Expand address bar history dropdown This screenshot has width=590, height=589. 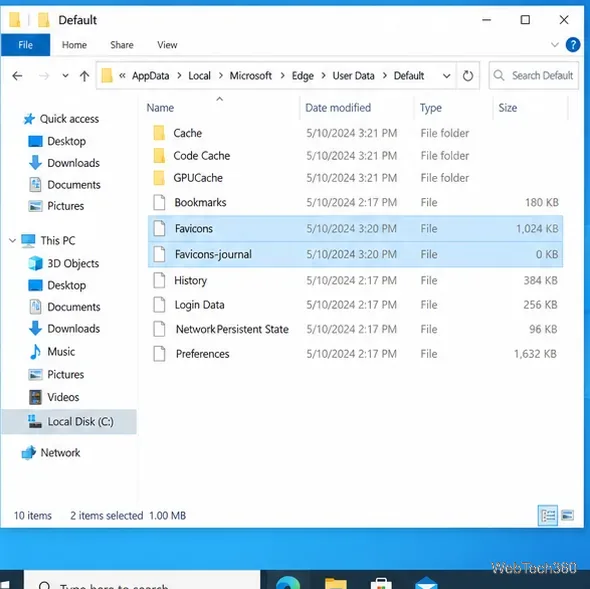pyautogui.click(x=447, y=76)
